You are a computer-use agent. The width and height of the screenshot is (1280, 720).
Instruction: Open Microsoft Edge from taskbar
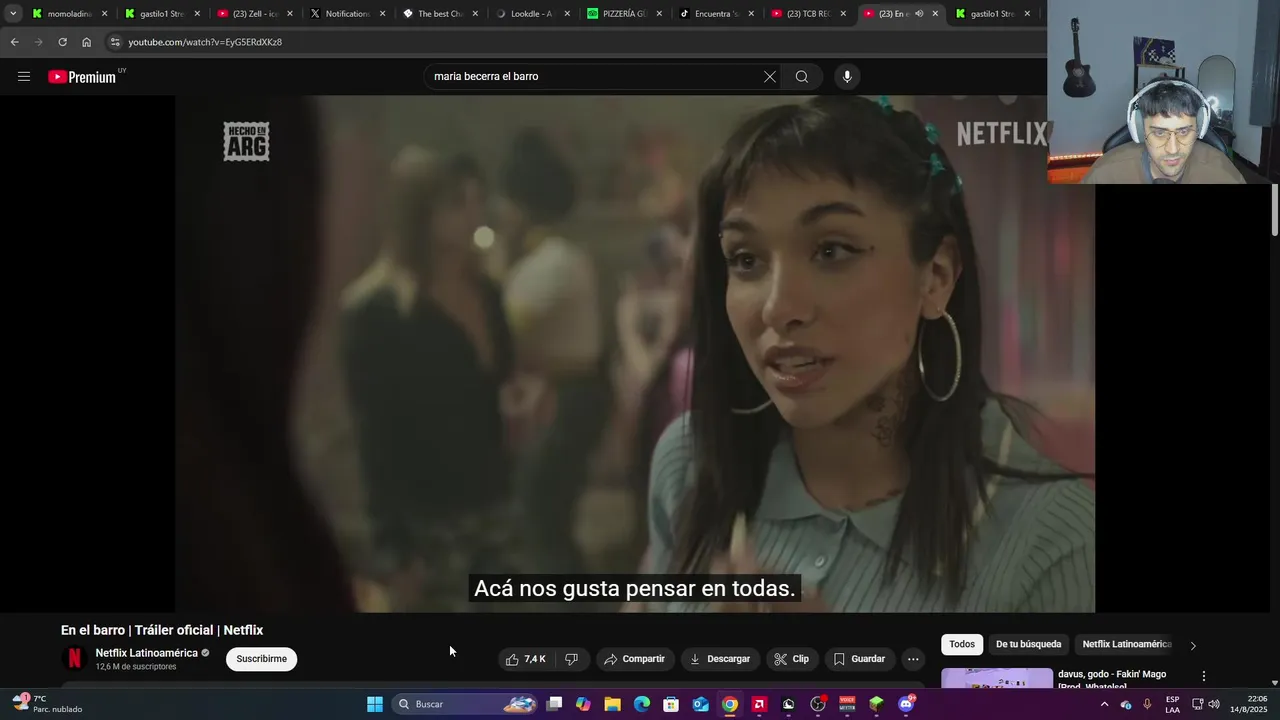642,704
